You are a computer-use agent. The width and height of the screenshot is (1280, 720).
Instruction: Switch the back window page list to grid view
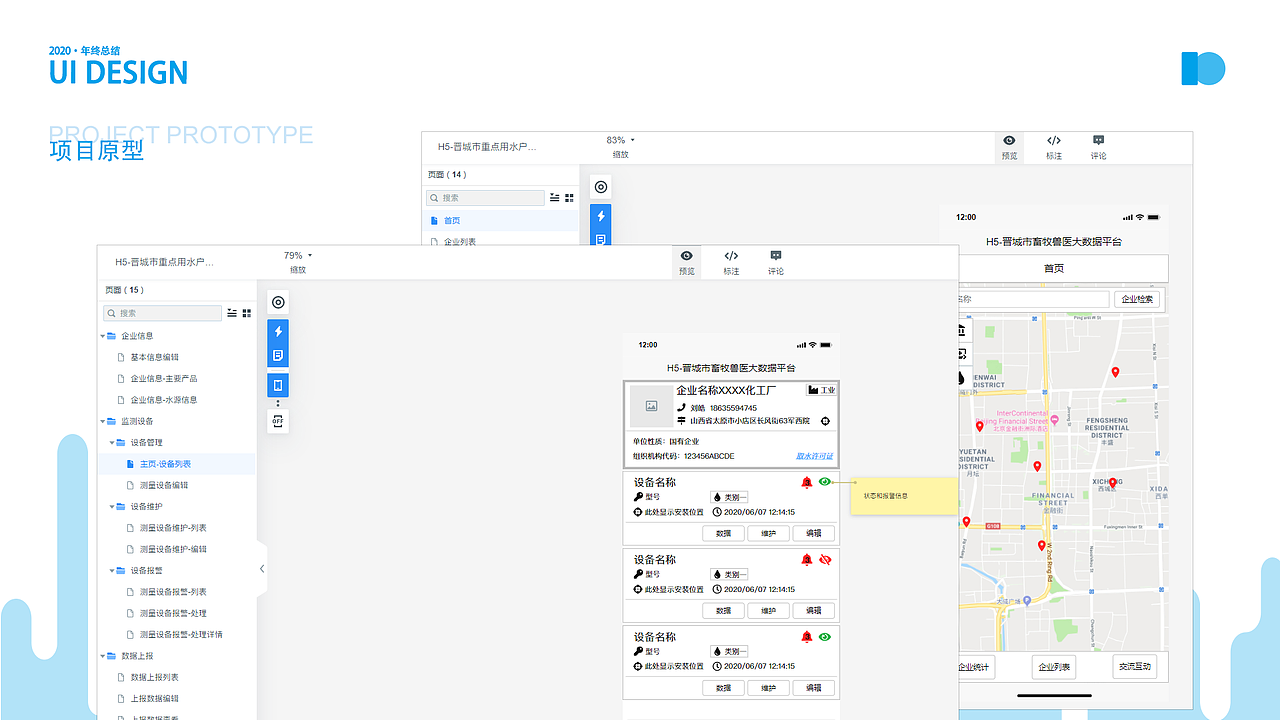(x=569, y=198)
